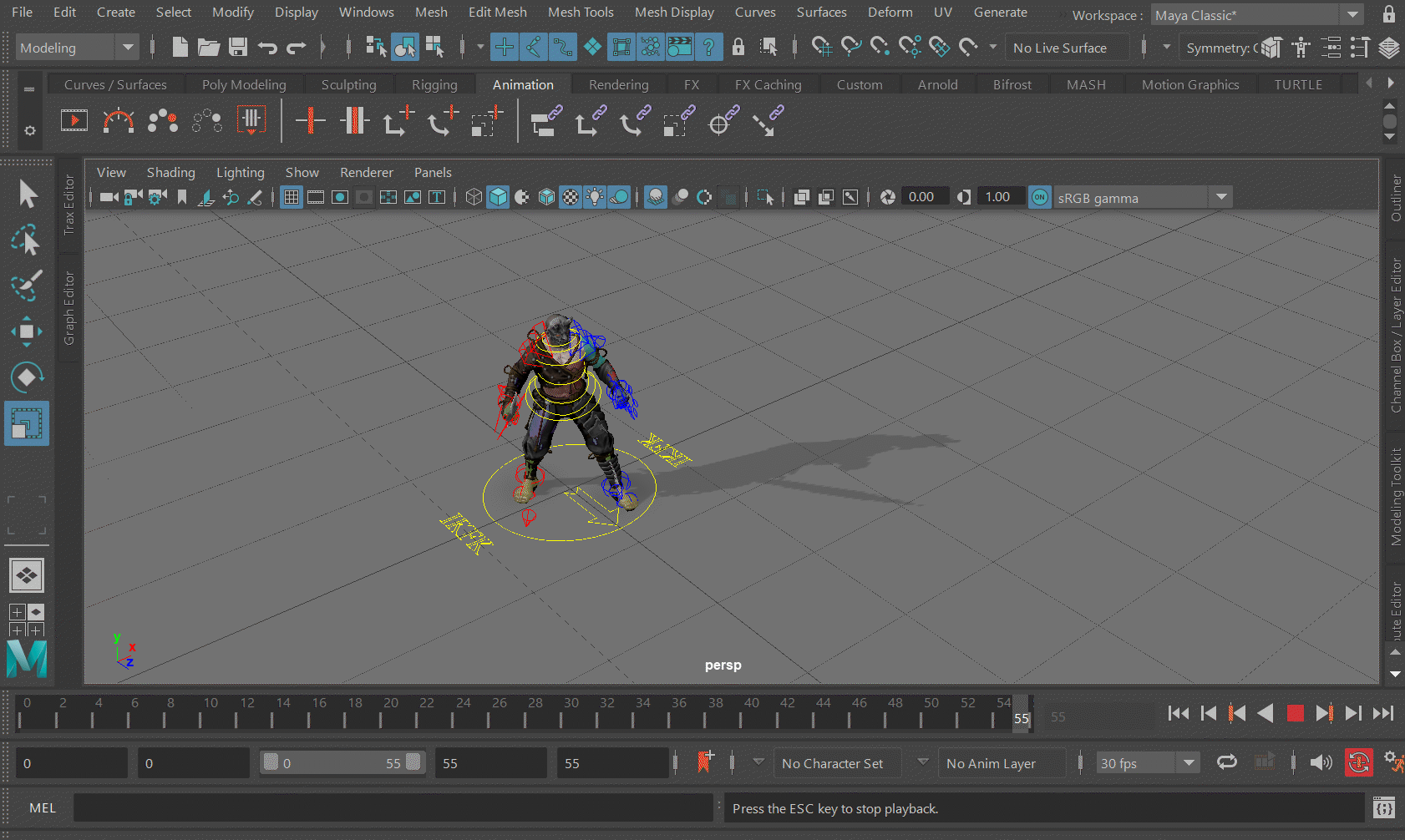1405x840 pixels.
Task: Click the Undo arrow icon
Action: click(x=267, y=48)
